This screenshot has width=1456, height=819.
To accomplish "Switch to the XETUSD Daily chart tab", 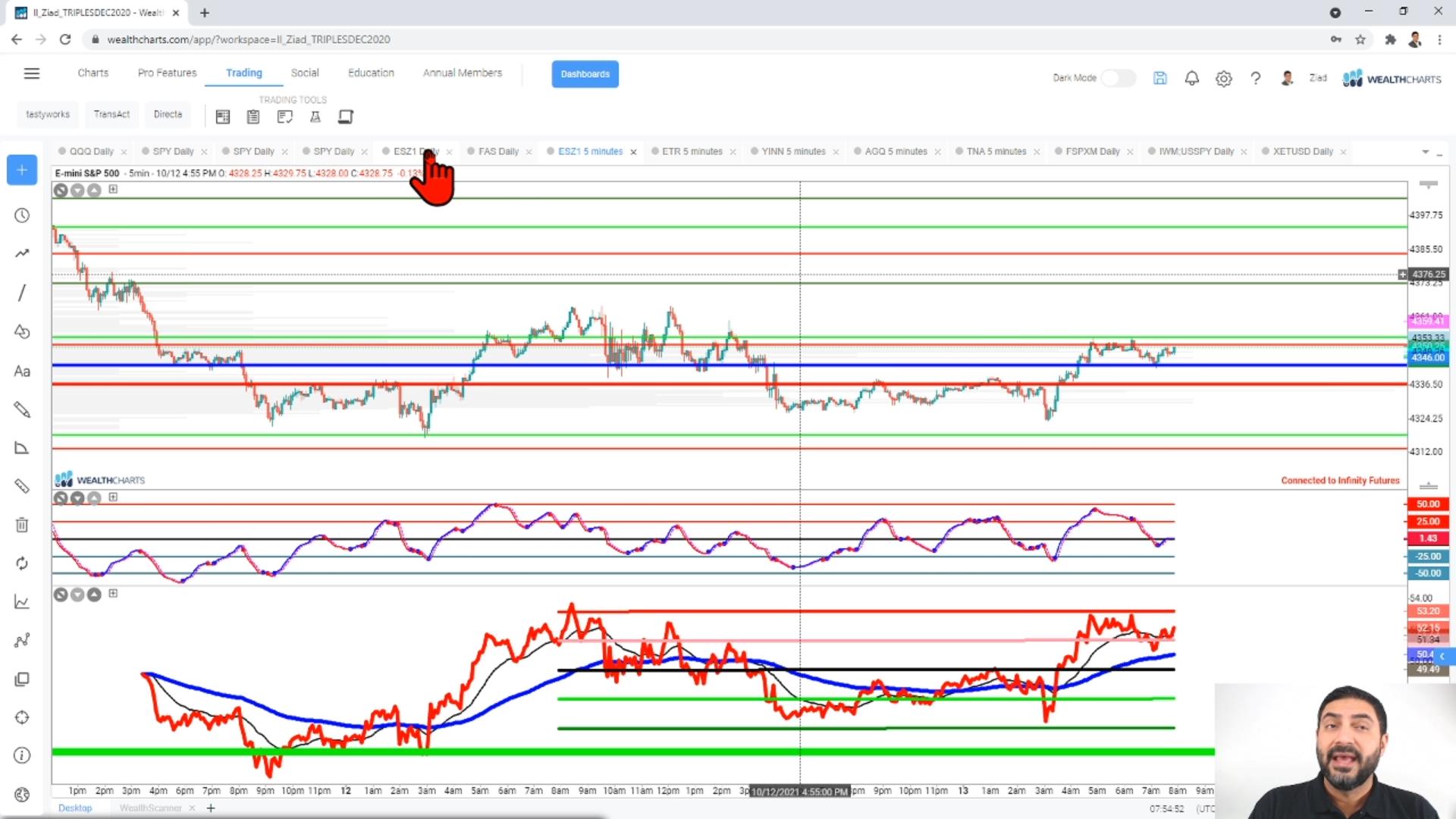I will (x=1302, y=152).
